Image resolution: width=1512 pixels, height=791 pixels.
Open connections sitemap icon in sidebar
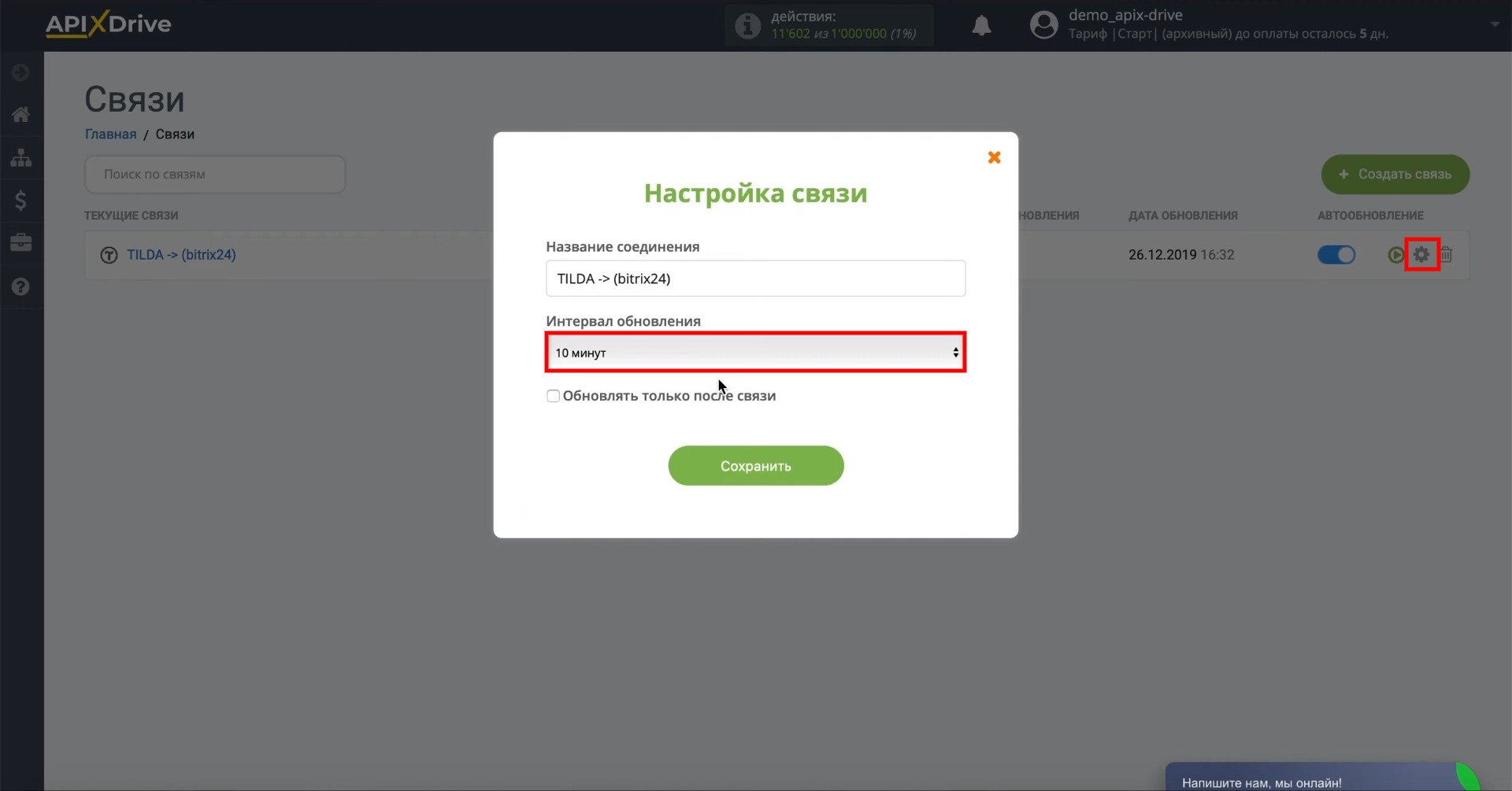21,158
